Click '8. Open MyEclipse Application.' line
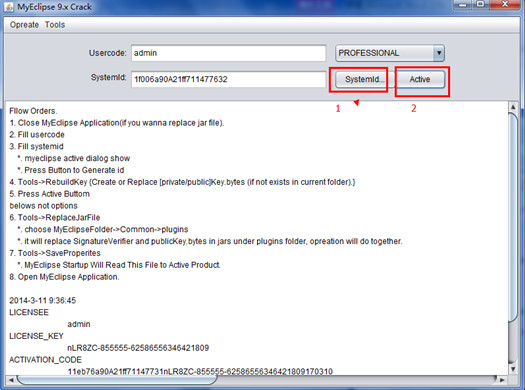Screen dimensions: 525x390 (64, 277)
